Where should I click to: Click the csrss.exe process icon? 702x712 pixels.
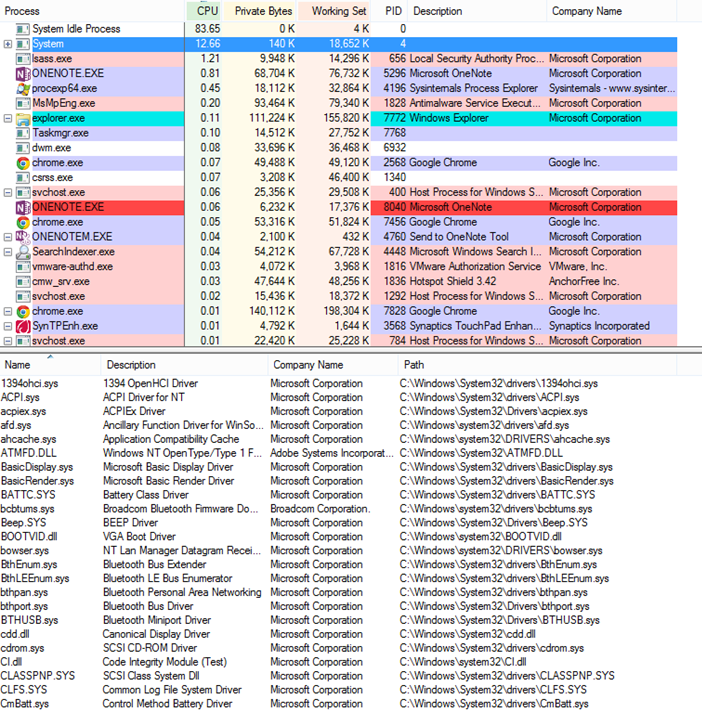click(x=23, y=178)
